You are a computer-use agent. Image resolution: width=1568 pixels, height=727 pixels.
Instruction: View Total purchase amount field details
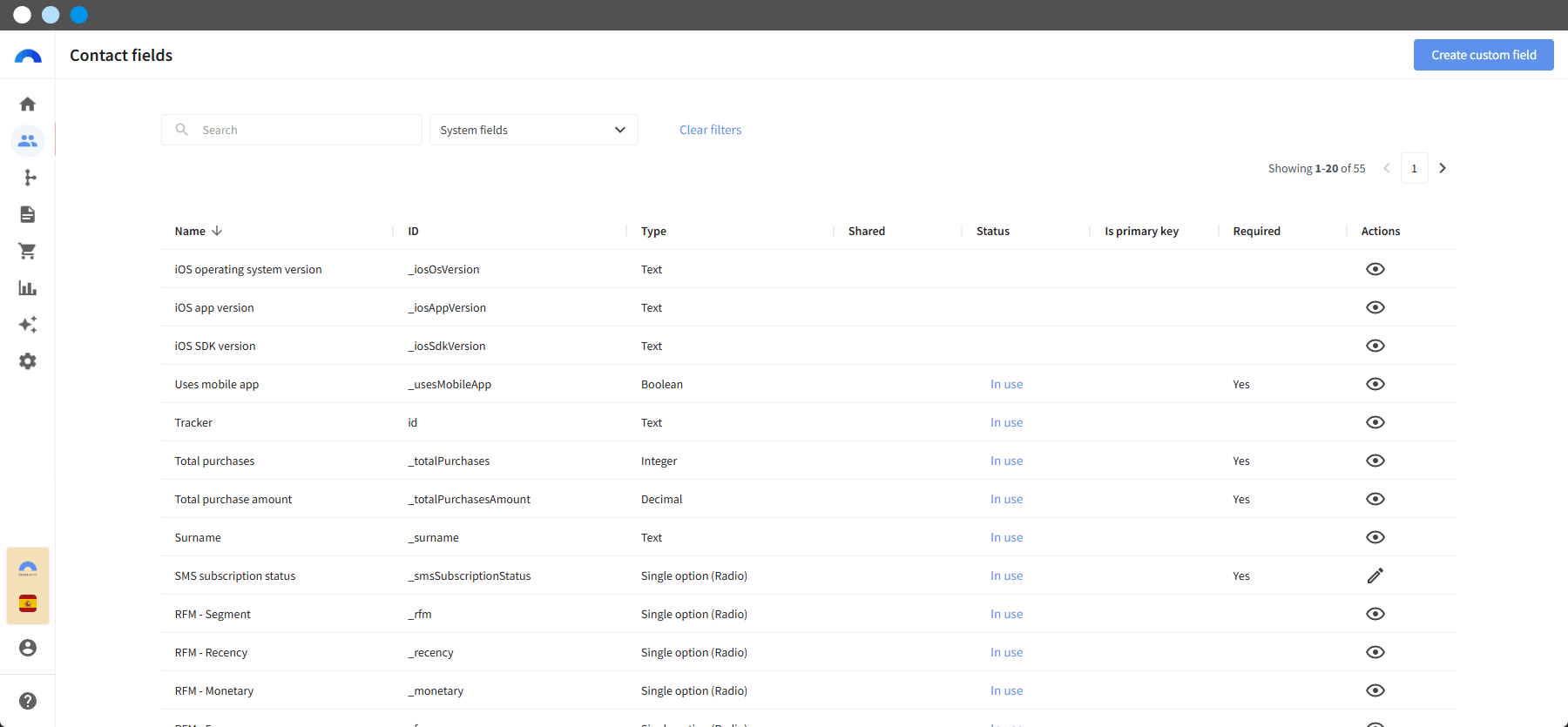point(1375,499)
